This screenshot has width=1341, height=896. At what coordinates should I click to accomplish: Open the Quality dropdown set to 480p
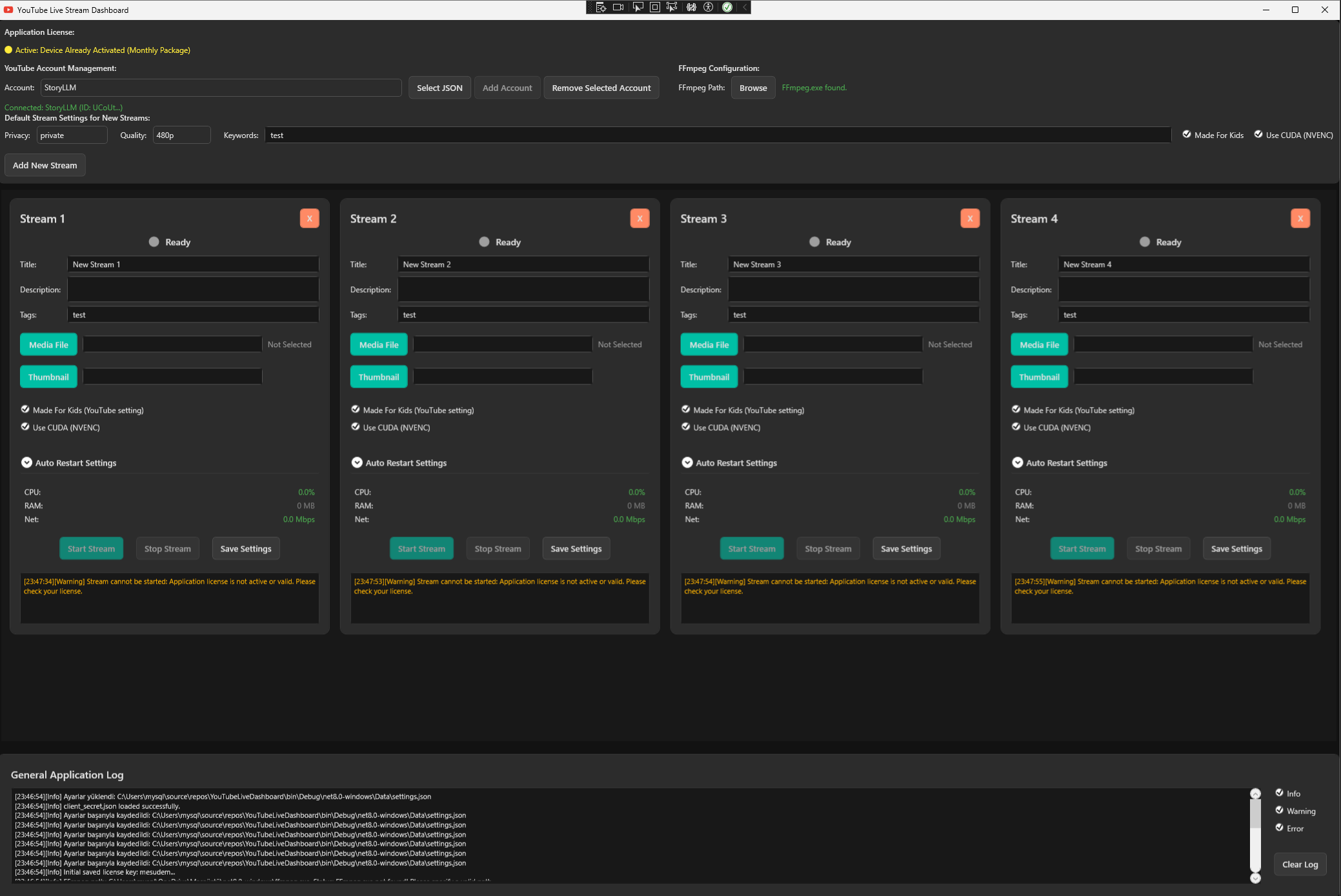[x=181, y=135]
